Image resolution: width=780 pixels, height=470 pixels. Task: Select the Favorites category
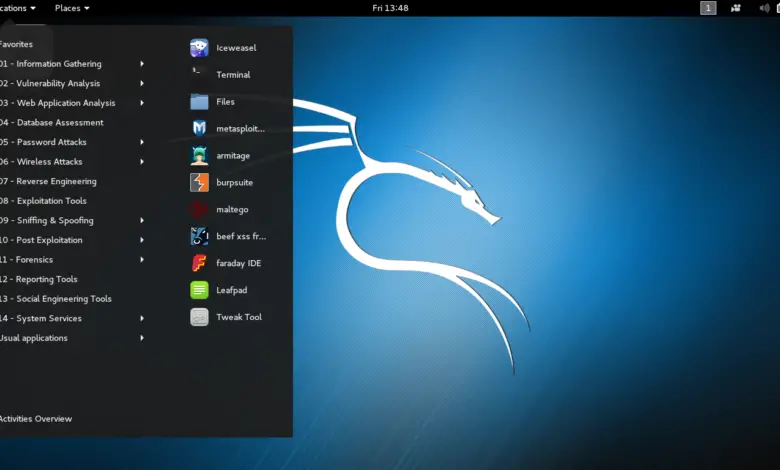pyautogui.click(x=16, y=44)
